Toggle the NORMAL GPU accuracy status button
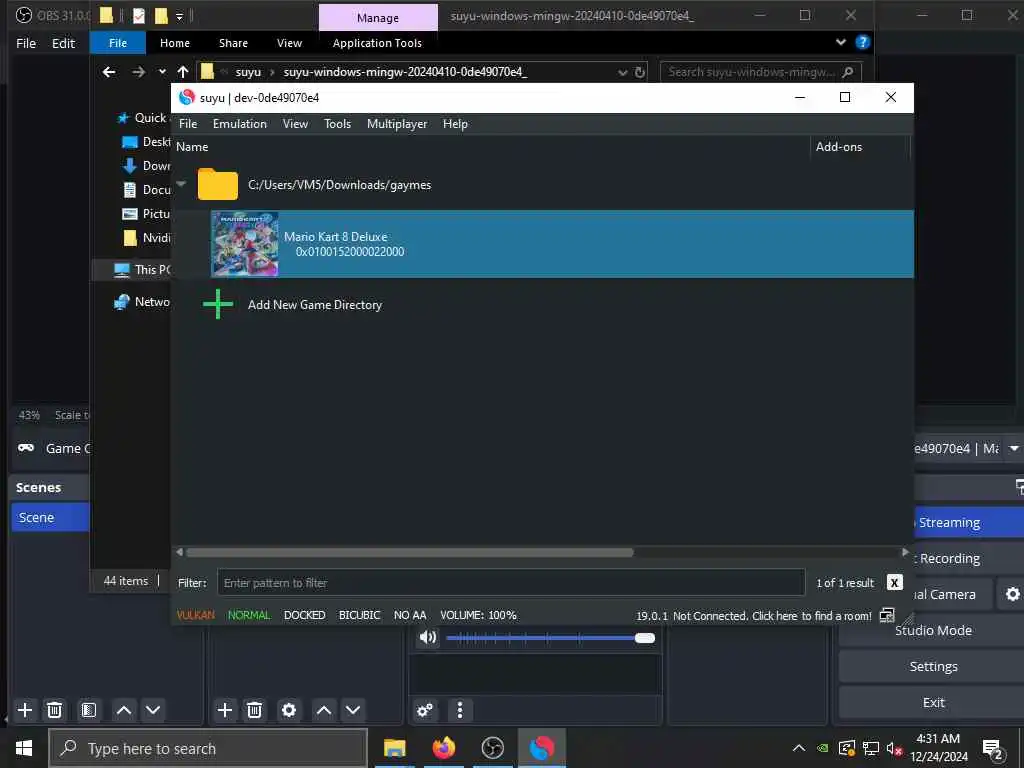The width and height of the screenshot is (1024, 768). 249,615
